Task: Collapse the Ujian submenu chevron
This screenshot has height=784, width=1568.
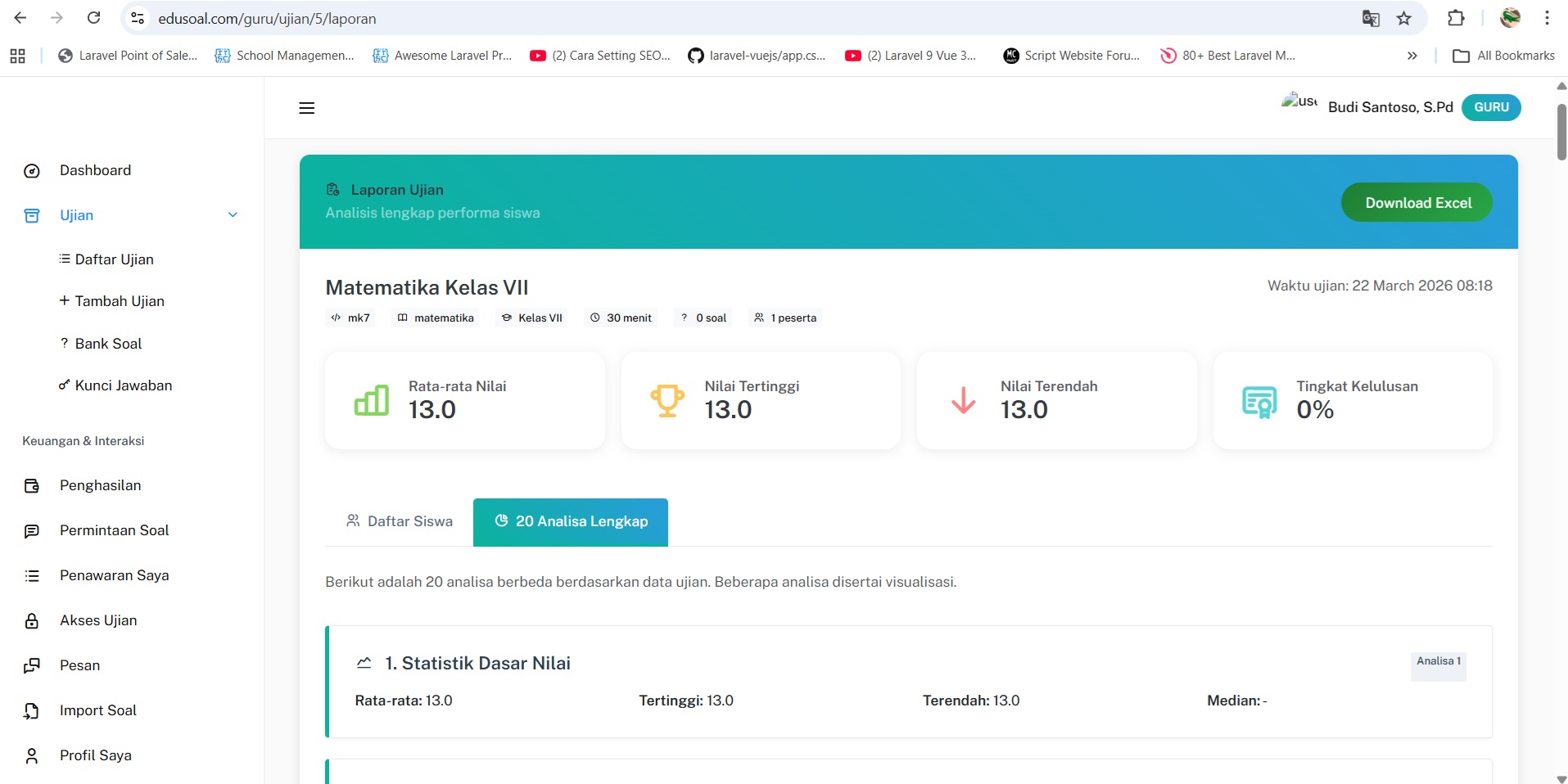Action: (233, 215)
